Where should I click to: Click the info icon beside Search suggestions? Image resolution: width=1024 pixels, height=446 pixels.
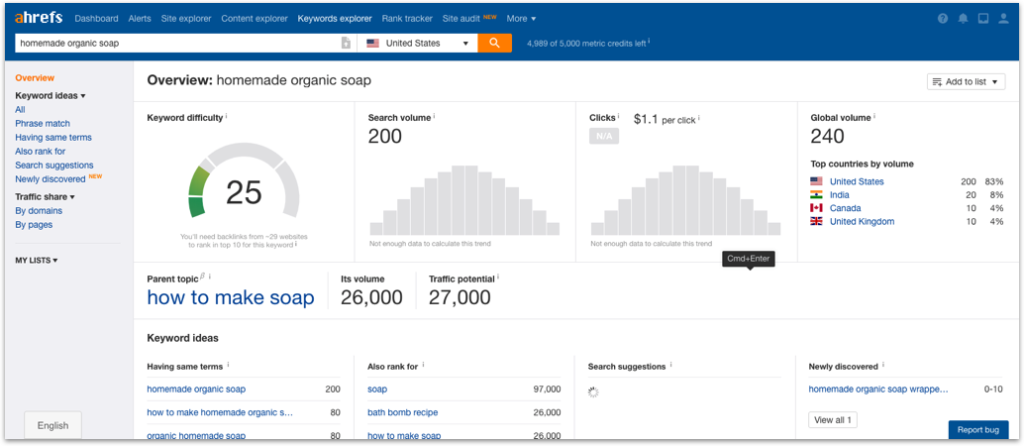point(671,366)
